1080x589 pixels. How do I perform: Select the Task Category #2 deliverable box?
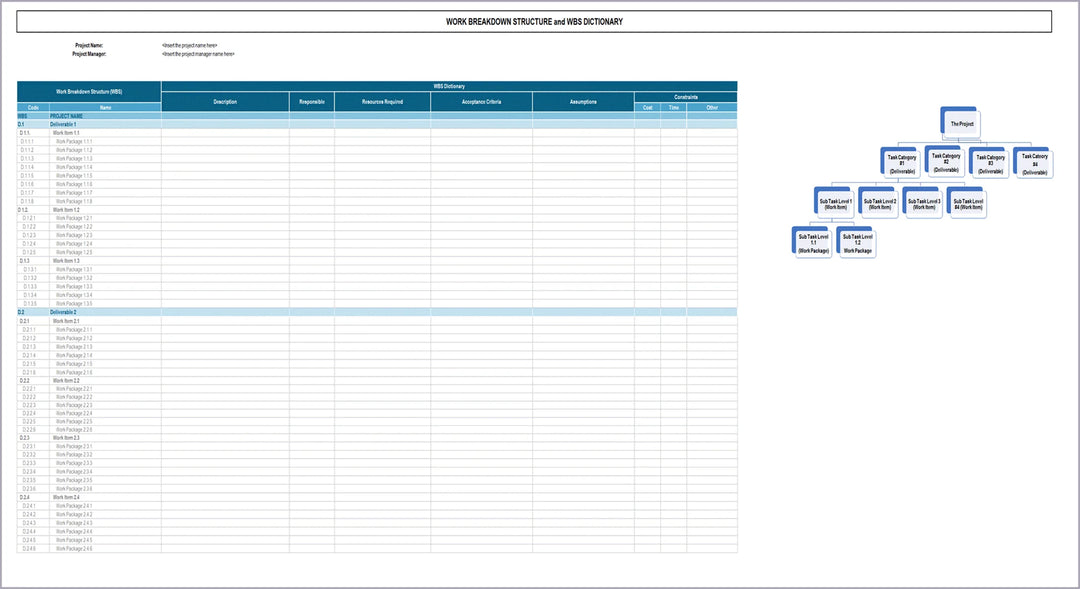click(x=945, y=160)
